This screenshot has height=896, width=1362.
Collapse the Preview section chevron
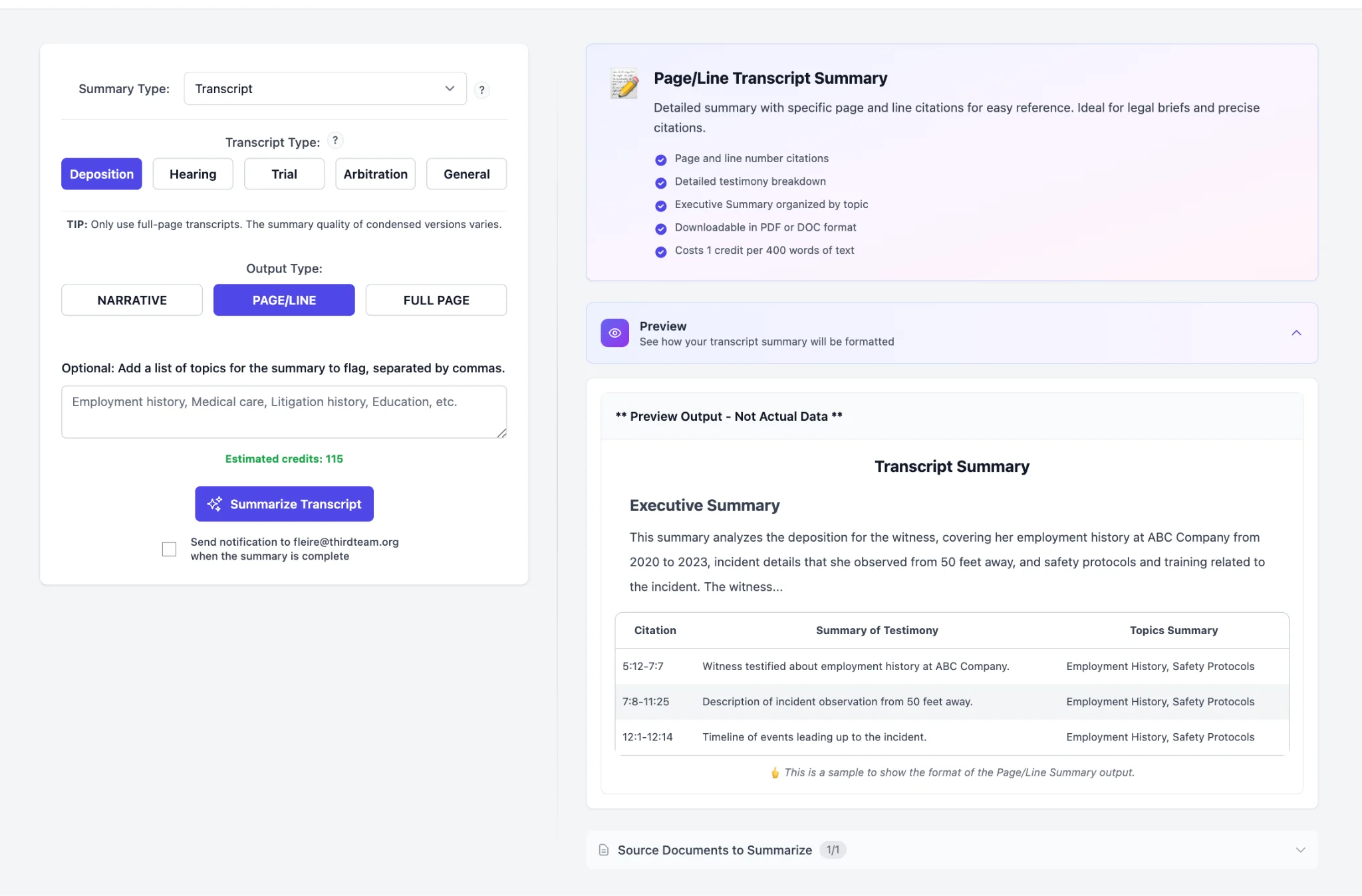coord(1296,333)
